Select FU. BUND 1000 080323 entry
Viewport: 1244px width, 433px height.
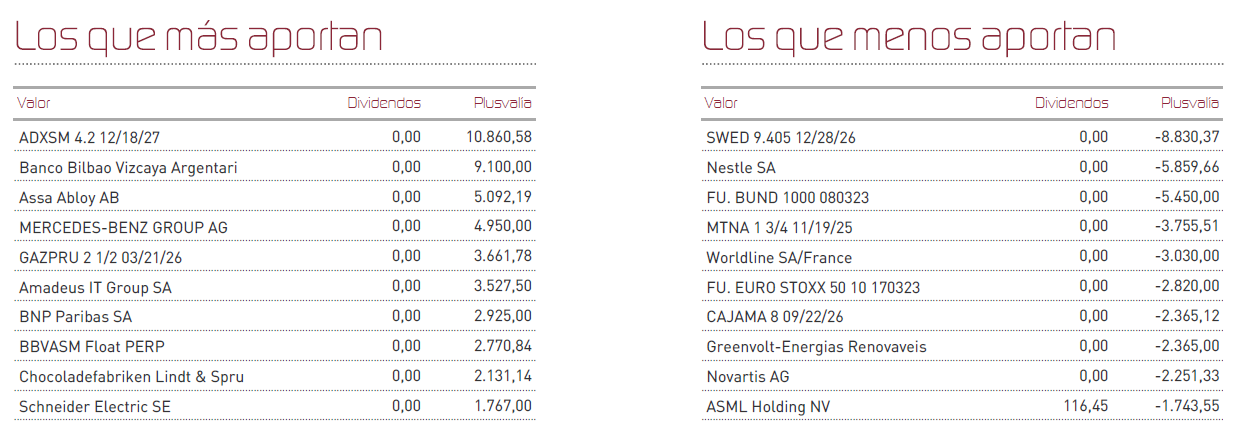(787, 197)
